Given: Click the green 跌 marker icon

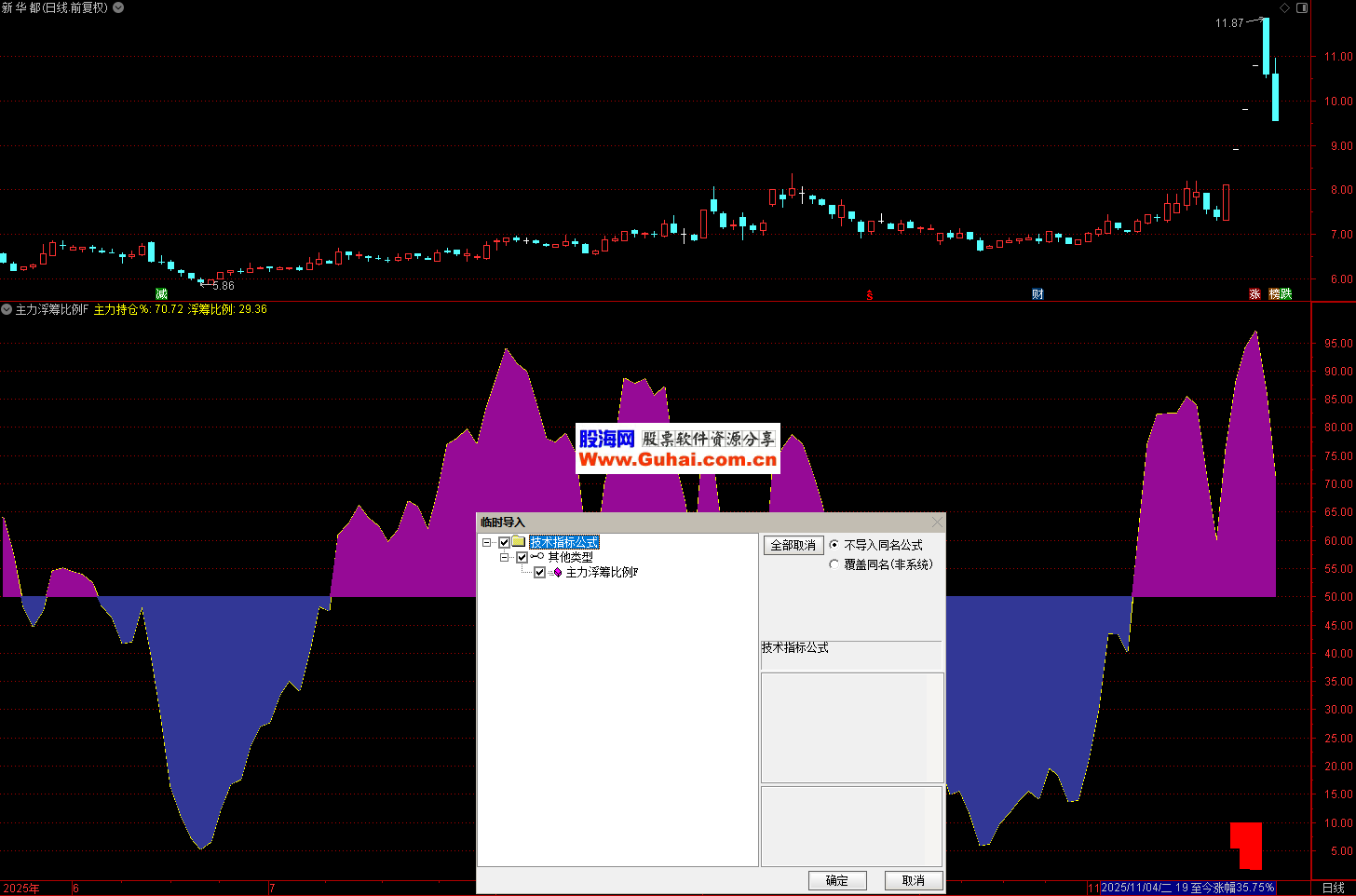Looking at the screenshot, I should [x=1286, y=294].
